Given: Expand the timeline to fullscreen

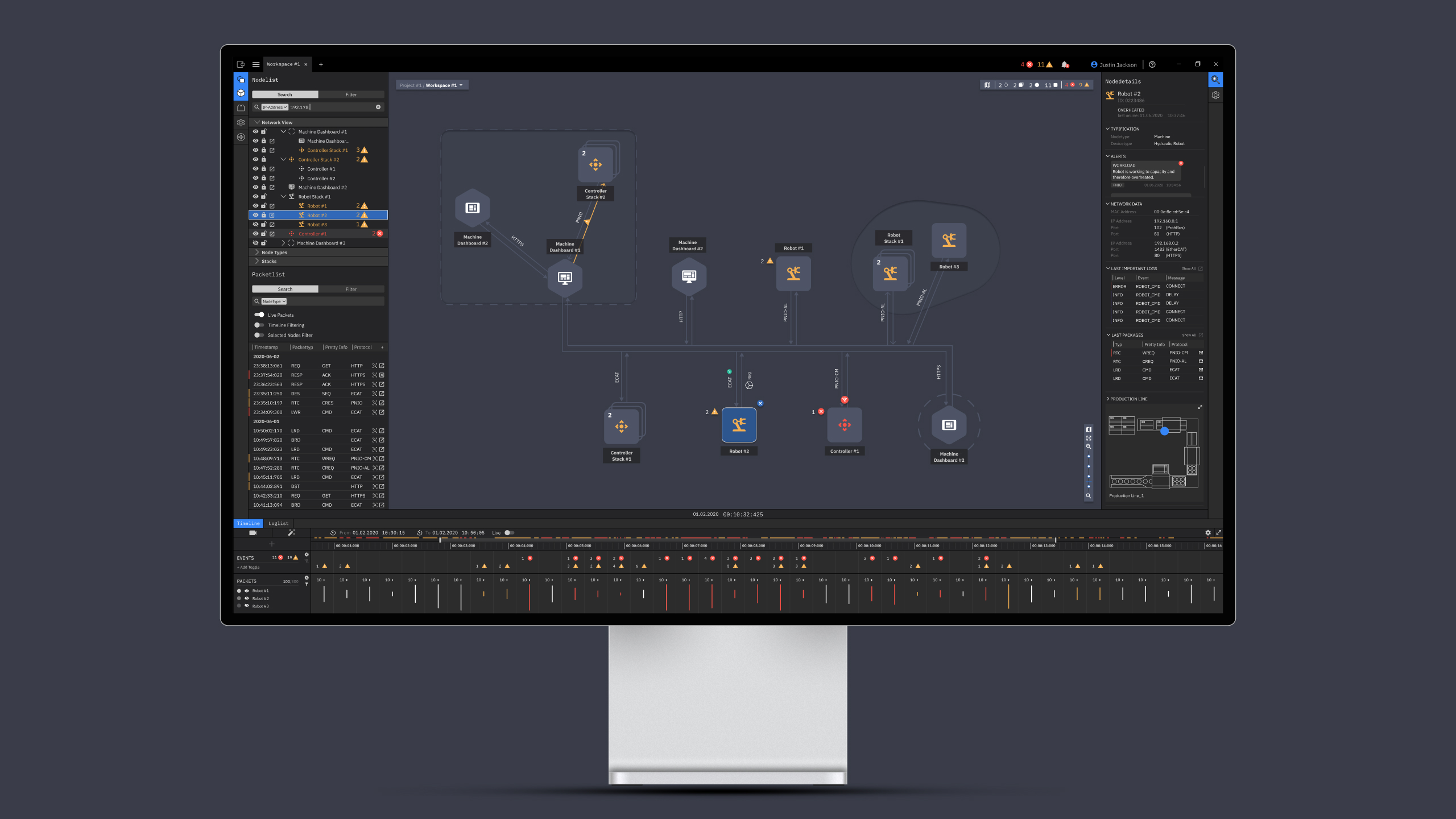Looking at the screenshot, I should point(1218,533).
